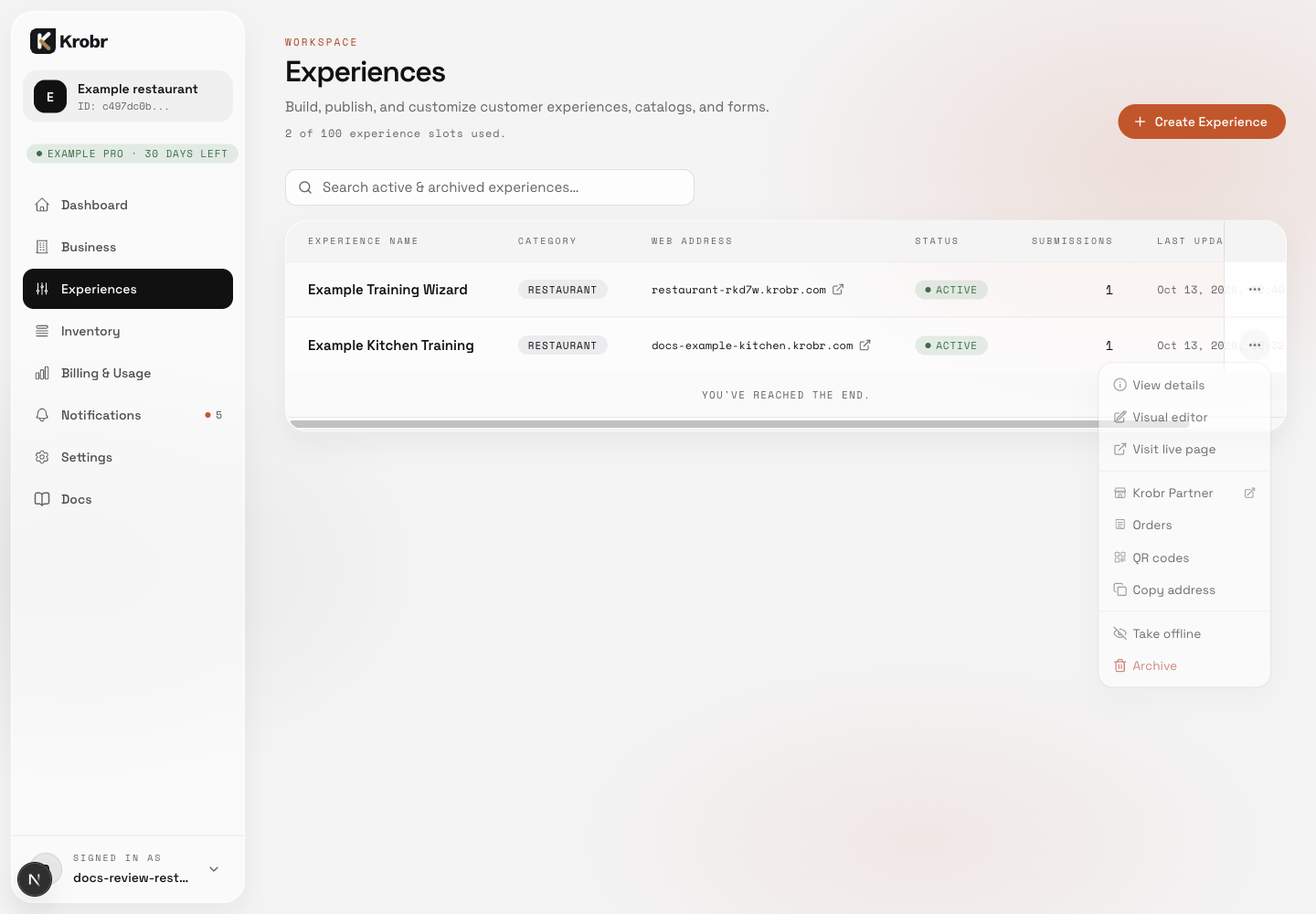Click the Settings gear icon
This screenshot has width=1316, height=914.
tap(42, 457)
